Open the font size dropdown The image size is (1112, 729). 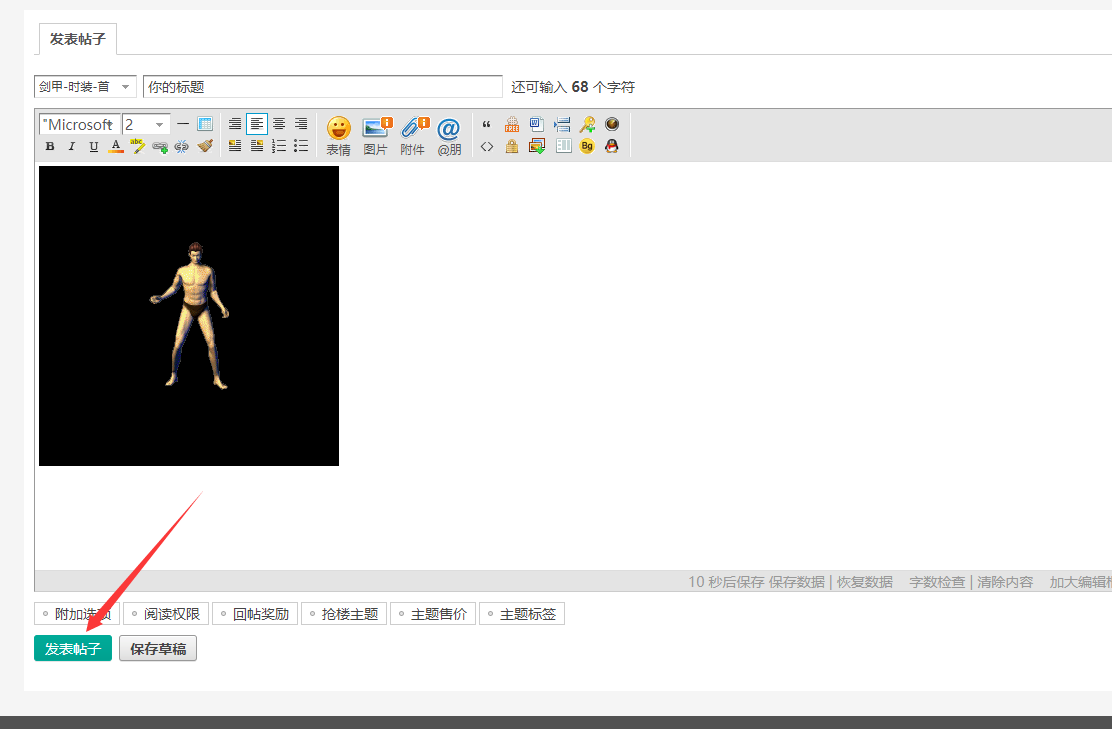click(146, 124)
